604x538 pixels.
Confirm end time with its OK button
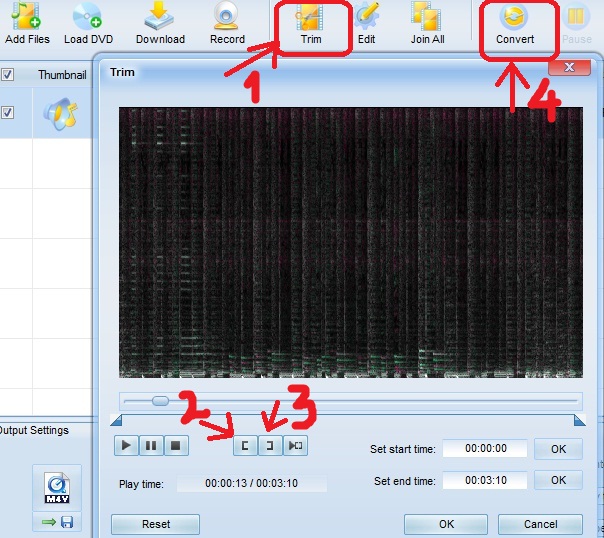click(558, 480)
